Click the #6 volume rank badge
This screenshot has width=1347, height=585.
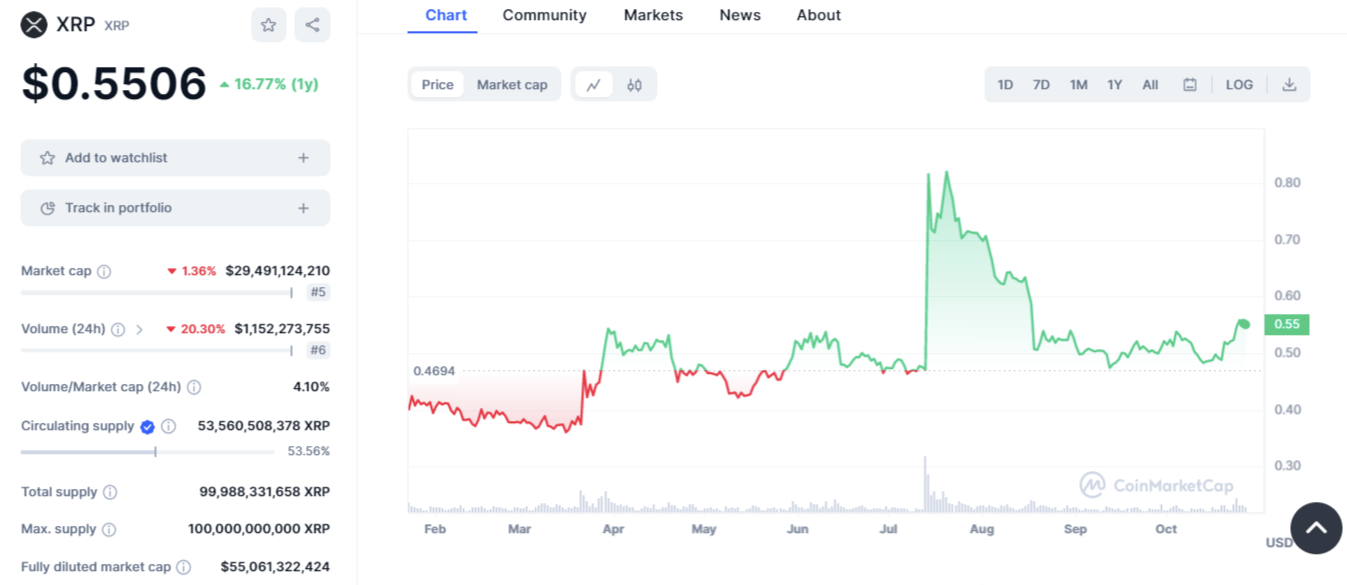[318, 350]
